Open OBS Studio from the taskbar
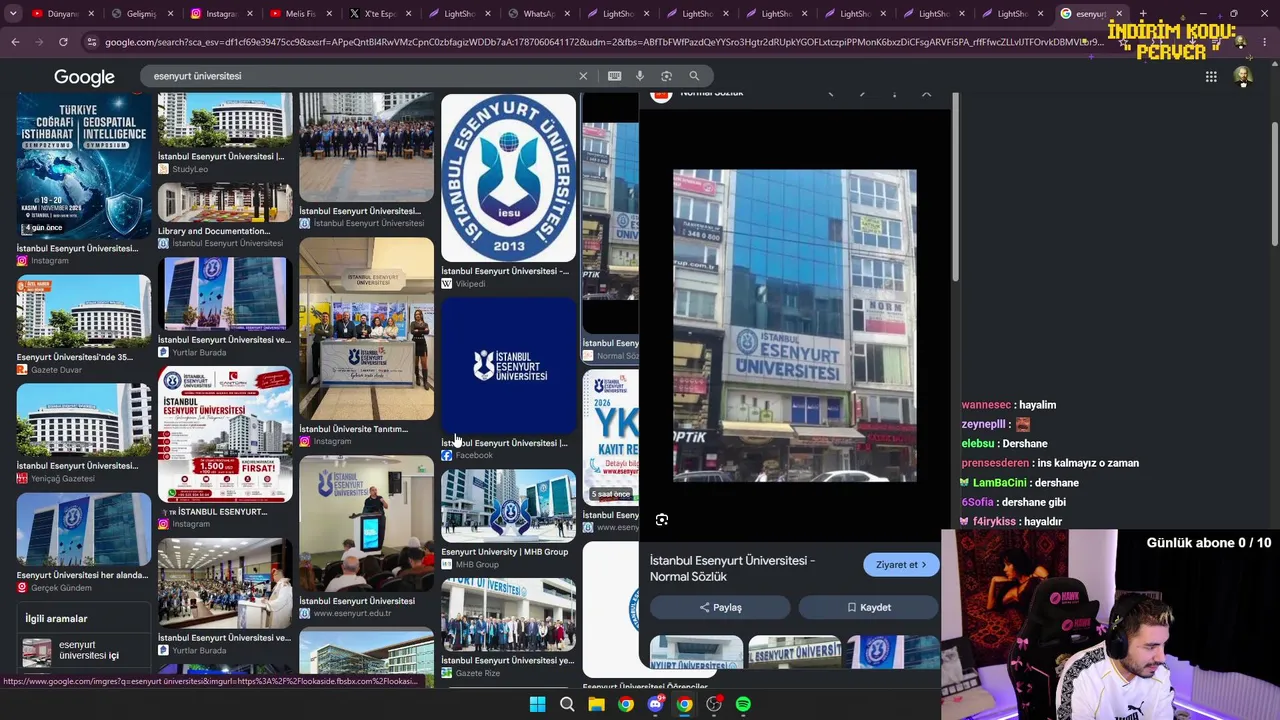The width and height of the screenshot is (1280, 720). [714, 704]
